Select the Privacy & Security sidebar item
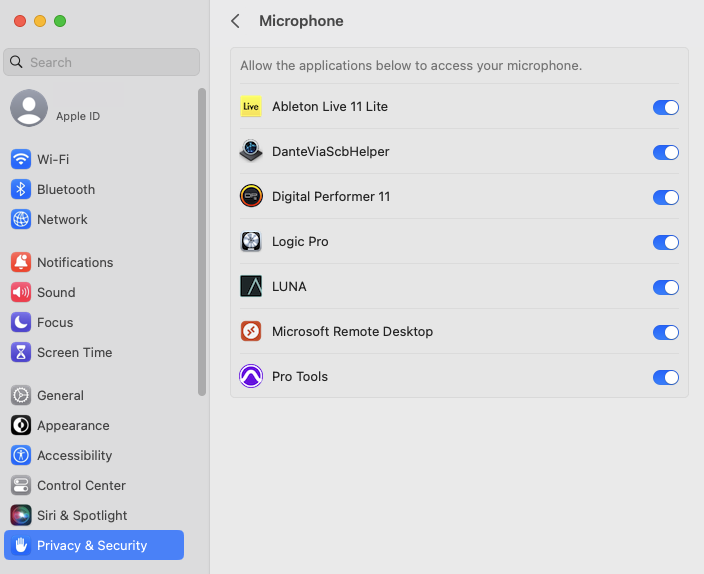The width and height of the screenshot is (704, 574). point(94,545)
